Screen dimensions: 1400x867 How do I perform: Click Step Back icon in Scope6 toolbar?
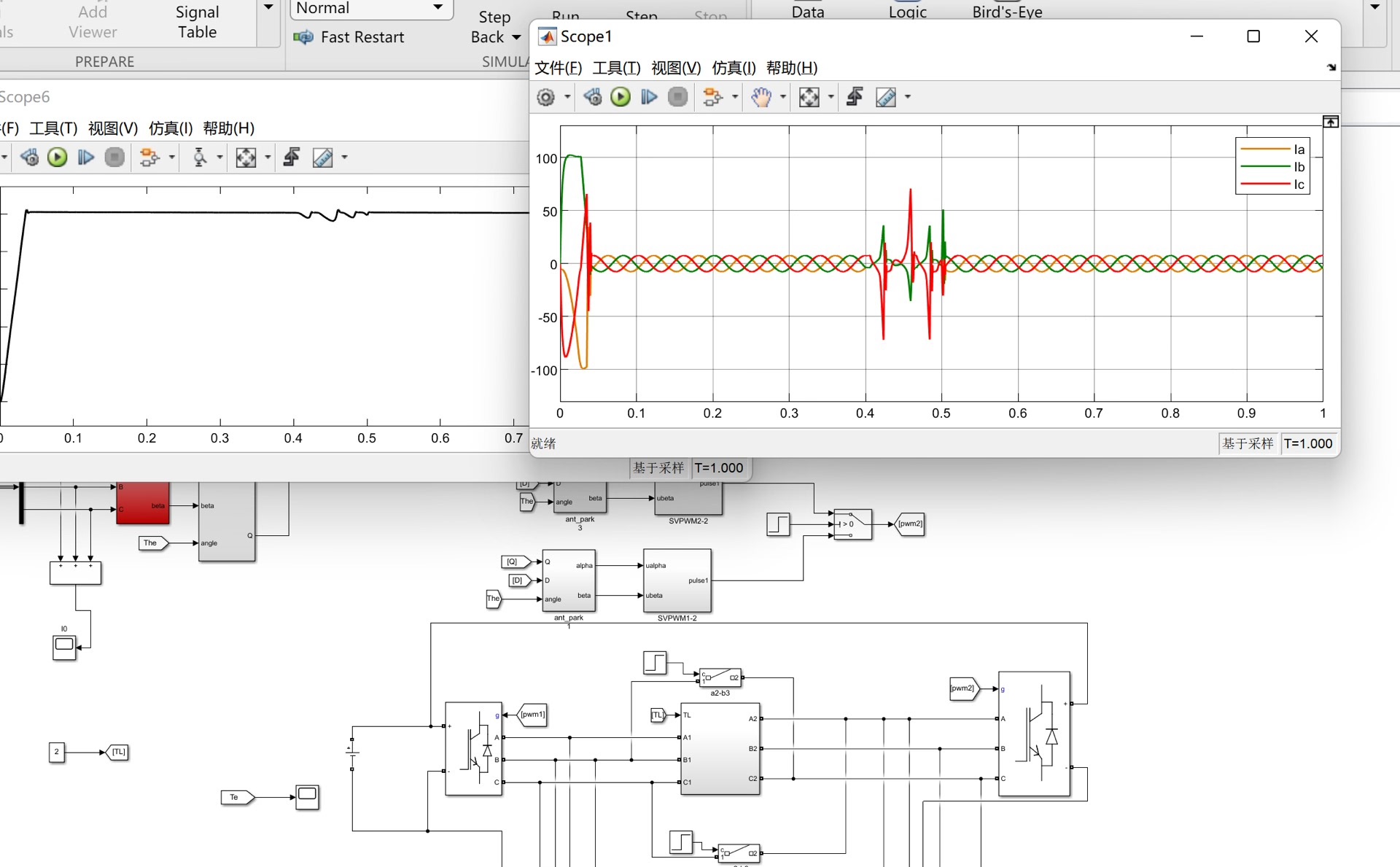coord(29,158)
